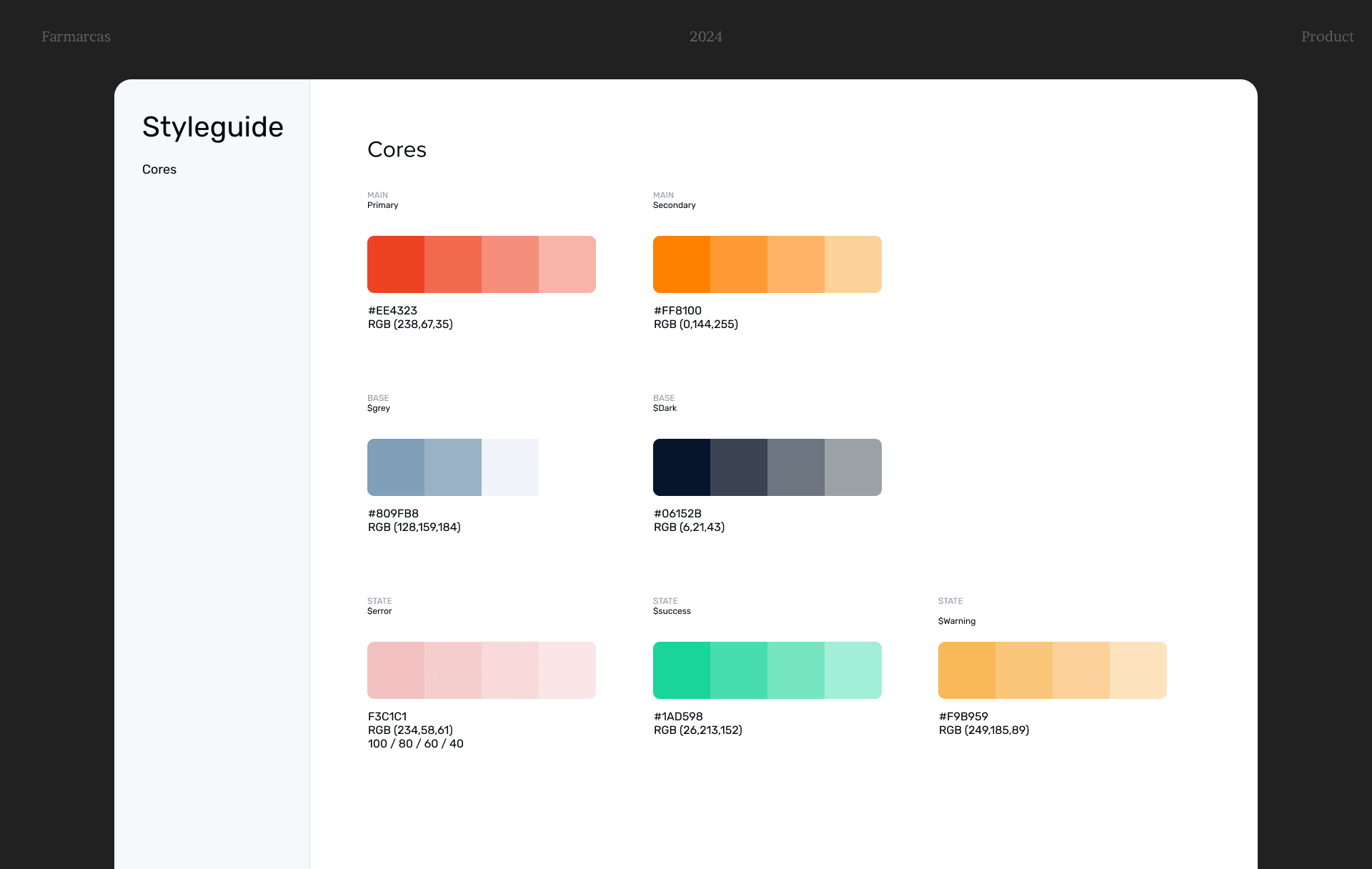
Task: Select the darkest orange Secondary swatch
Action: click(682, 264)
